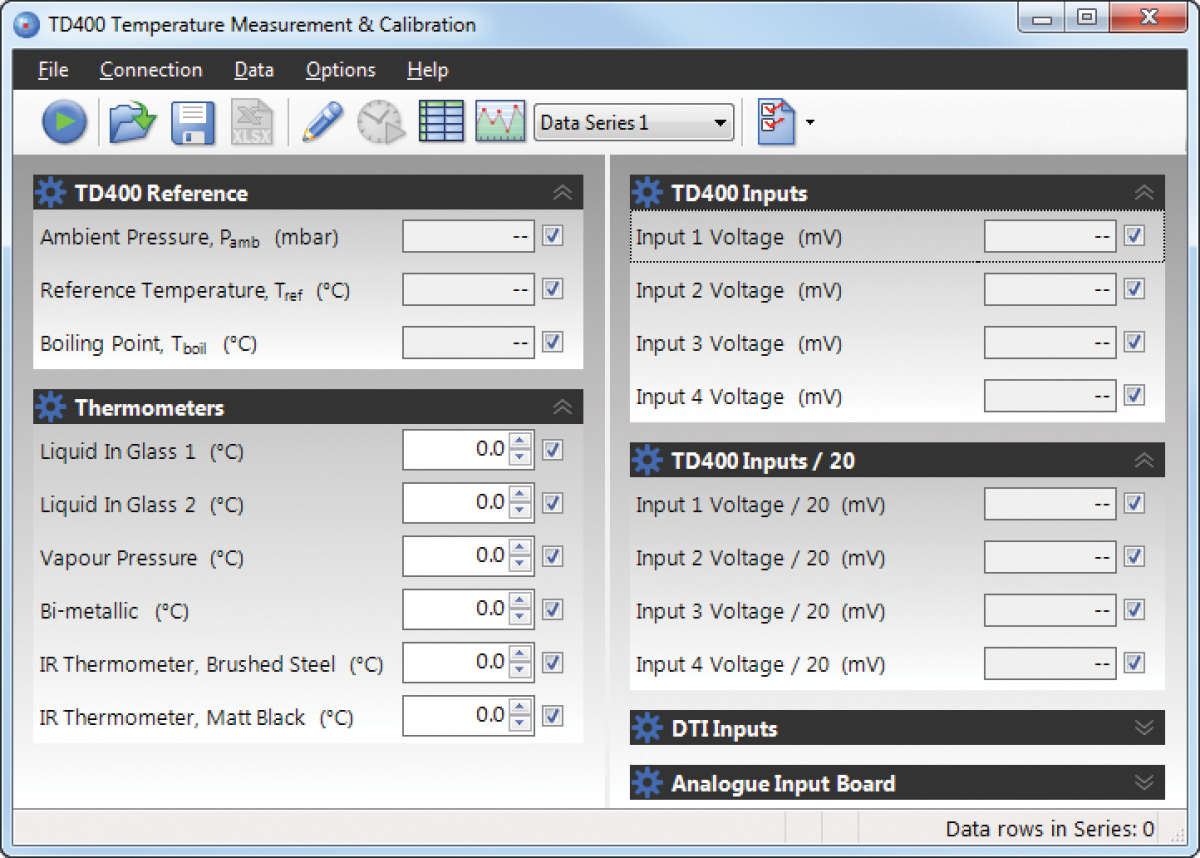Uncheck the Vapour Pressure checkbox
The image size is (1200, 858).
tap(552, 556)
